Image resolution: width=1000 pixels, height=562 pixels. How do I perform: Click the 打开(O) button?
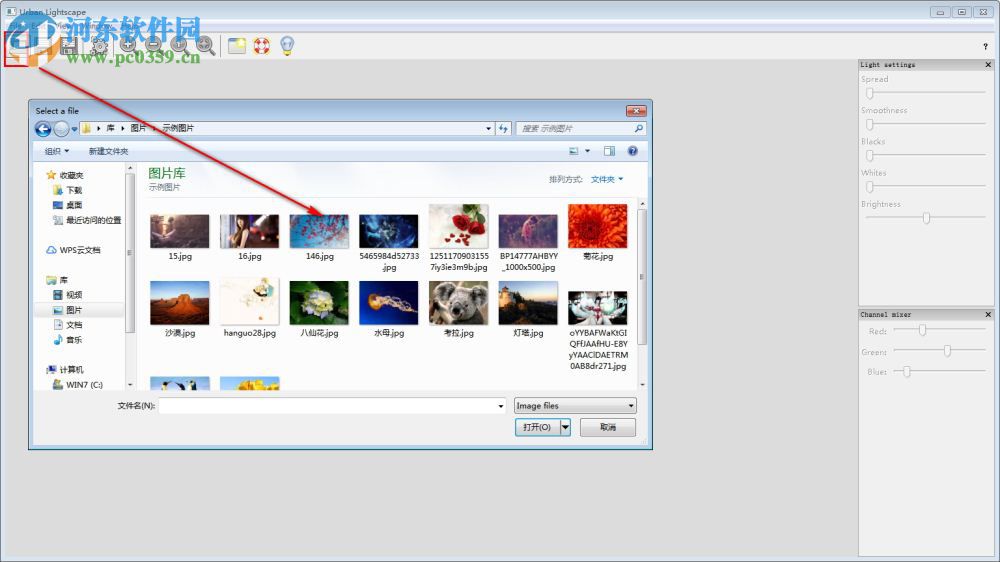coord(537,427)
